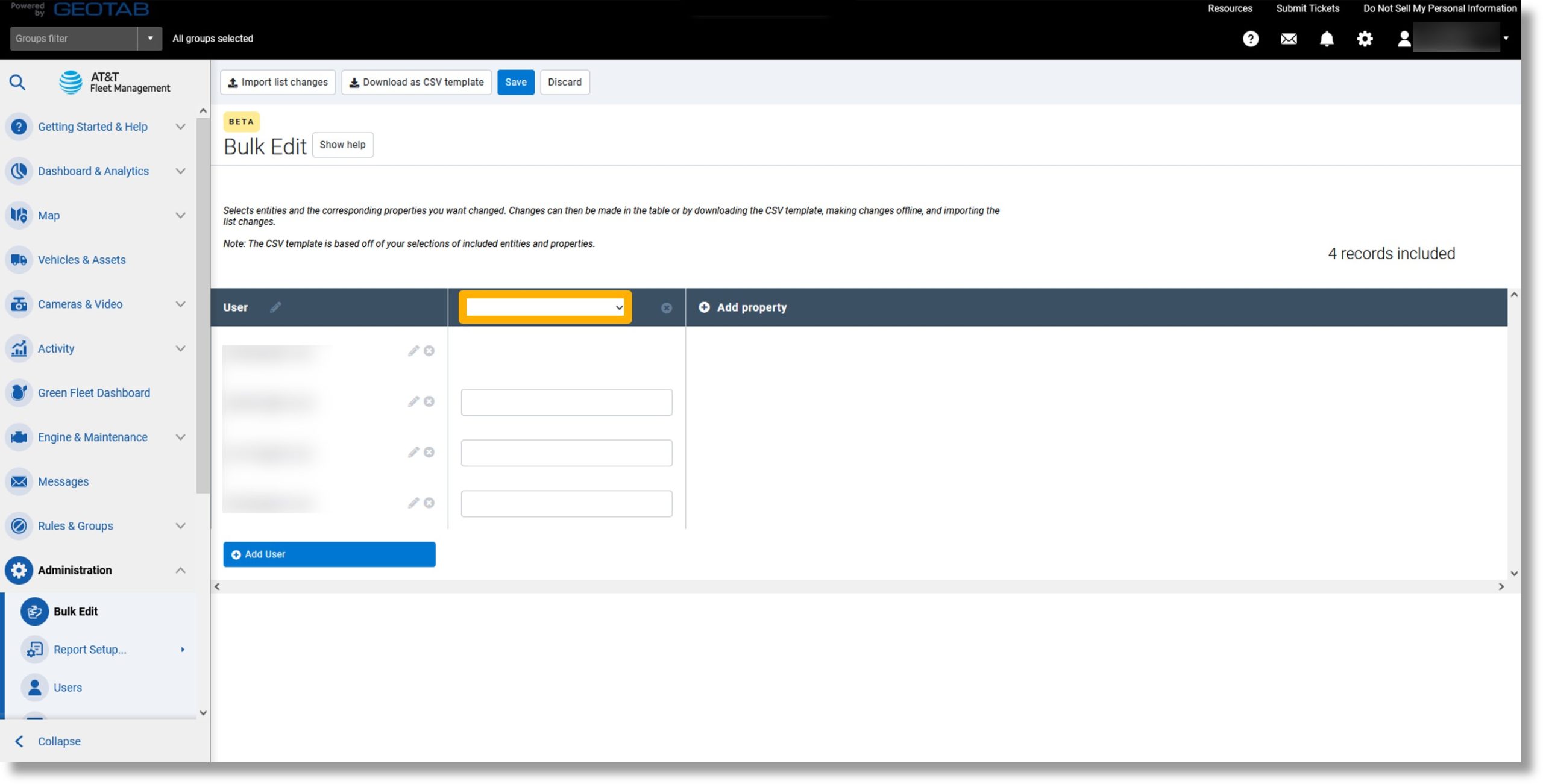
Task: Expand the Getting Started & Help chevron
Action: tap(180, 127)
